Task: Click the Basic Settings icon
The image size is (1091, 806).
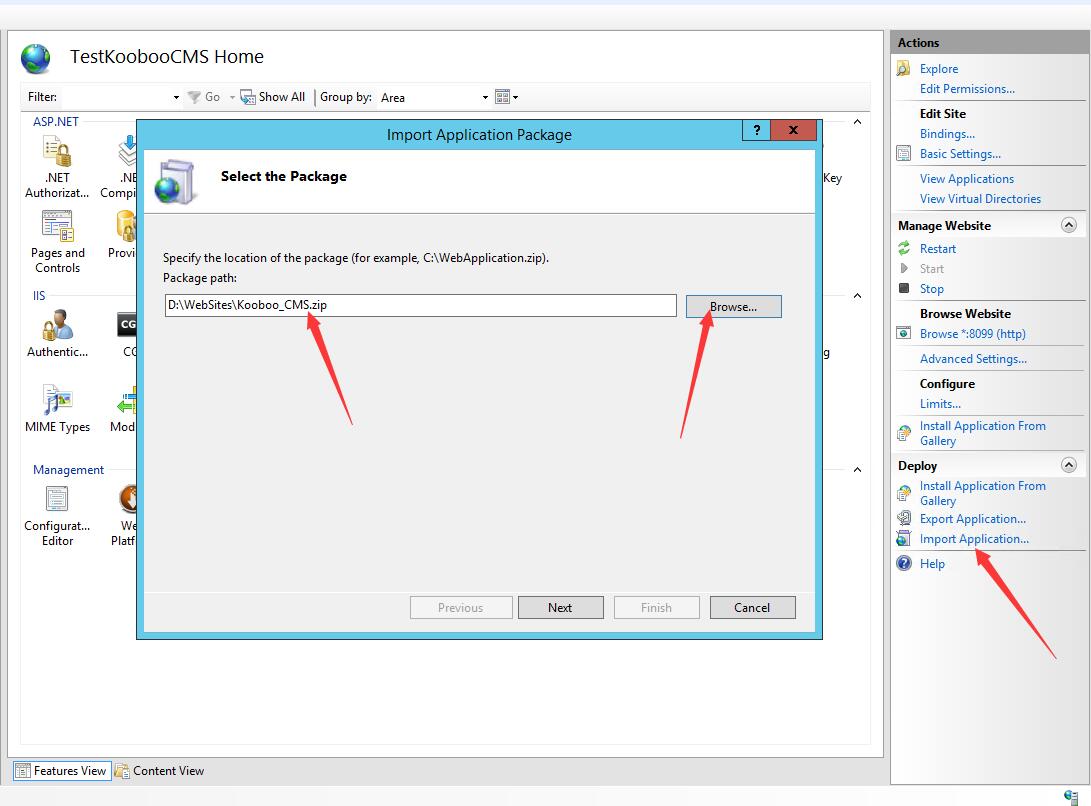Action: 903,154
